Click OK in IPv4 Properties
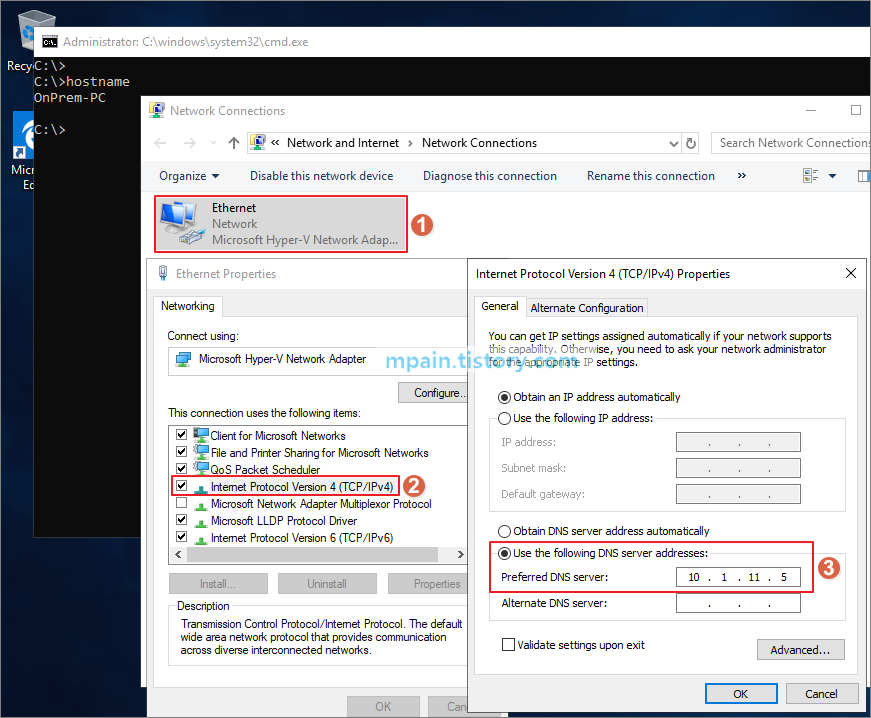Viewport: 871px width, 718px height. [740, 694]
